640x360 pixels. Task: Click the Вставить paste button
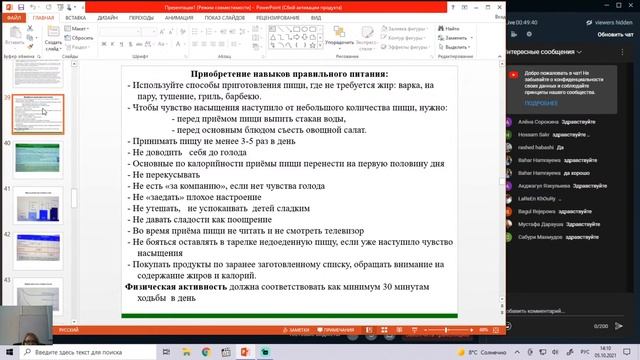point(15,36)
